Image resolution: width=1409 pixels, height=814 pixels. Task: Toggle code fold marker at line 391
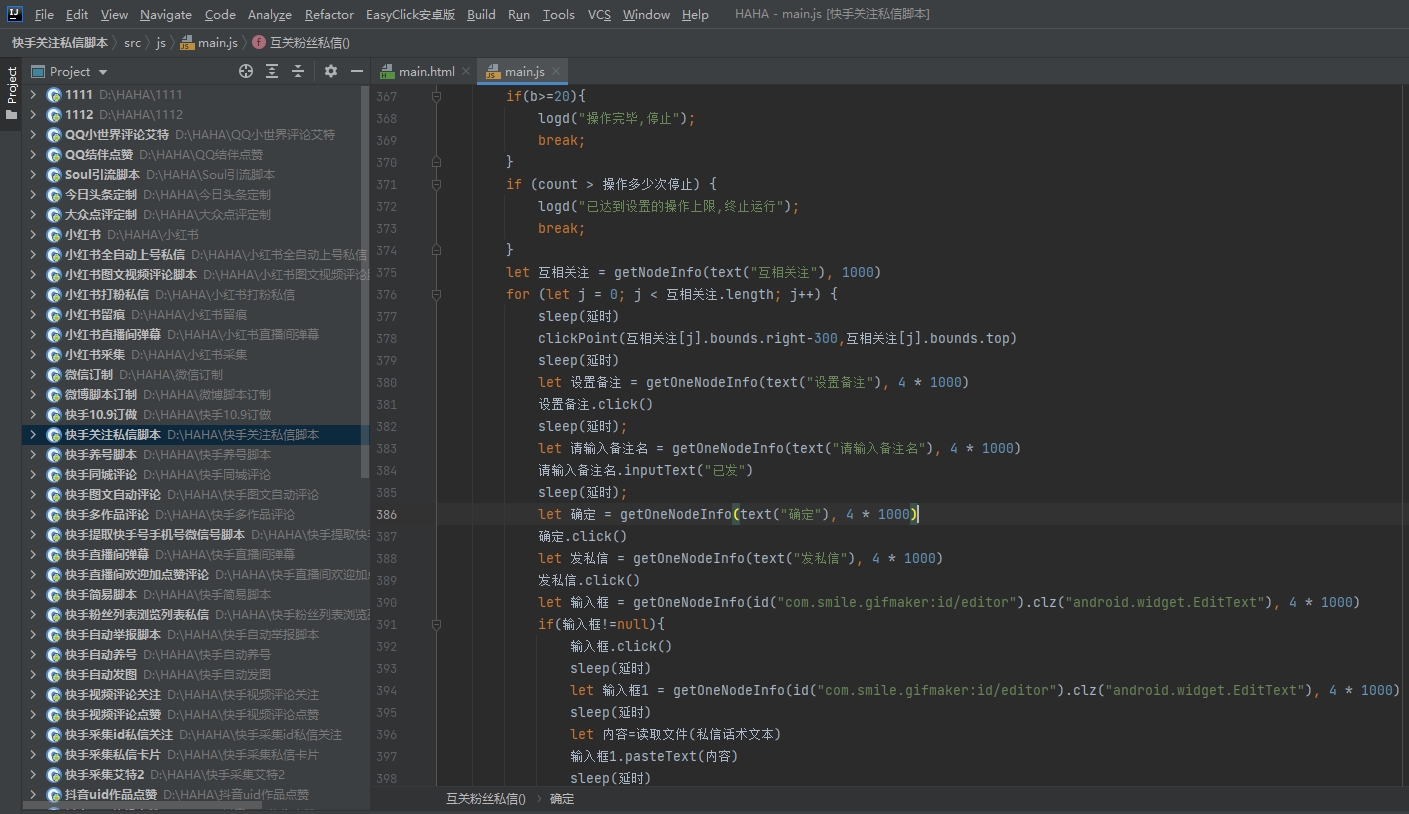tap(436, 624)
